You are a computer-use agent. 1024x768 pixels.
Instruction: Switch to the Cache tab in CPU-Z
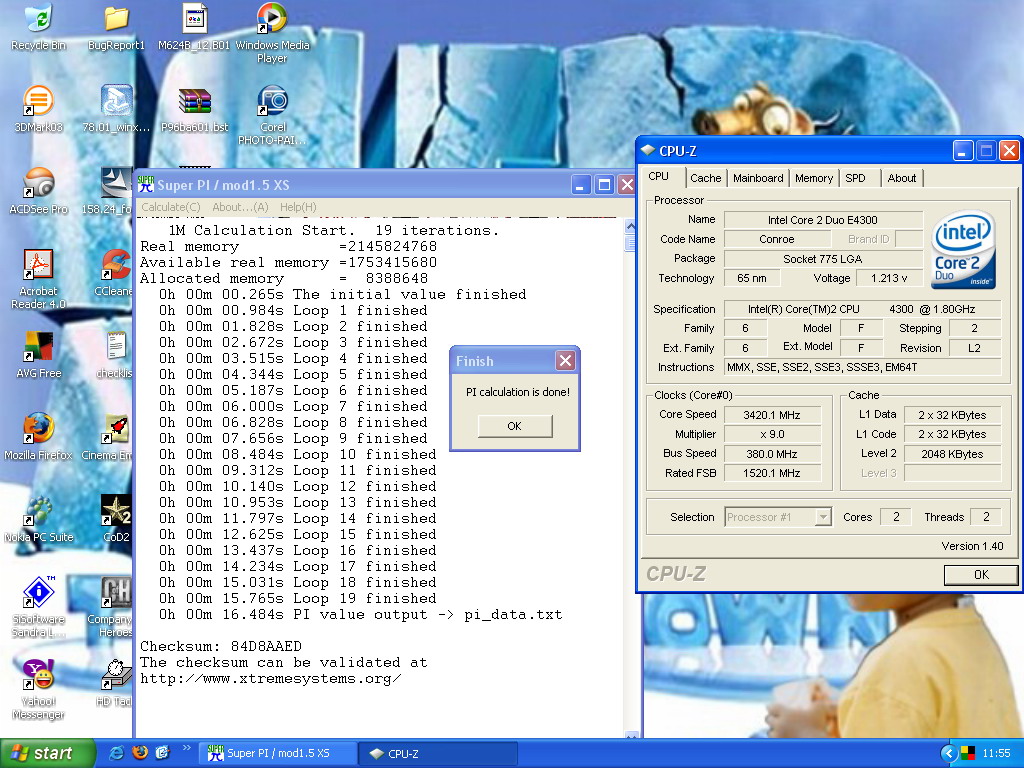tap(705, 178)
